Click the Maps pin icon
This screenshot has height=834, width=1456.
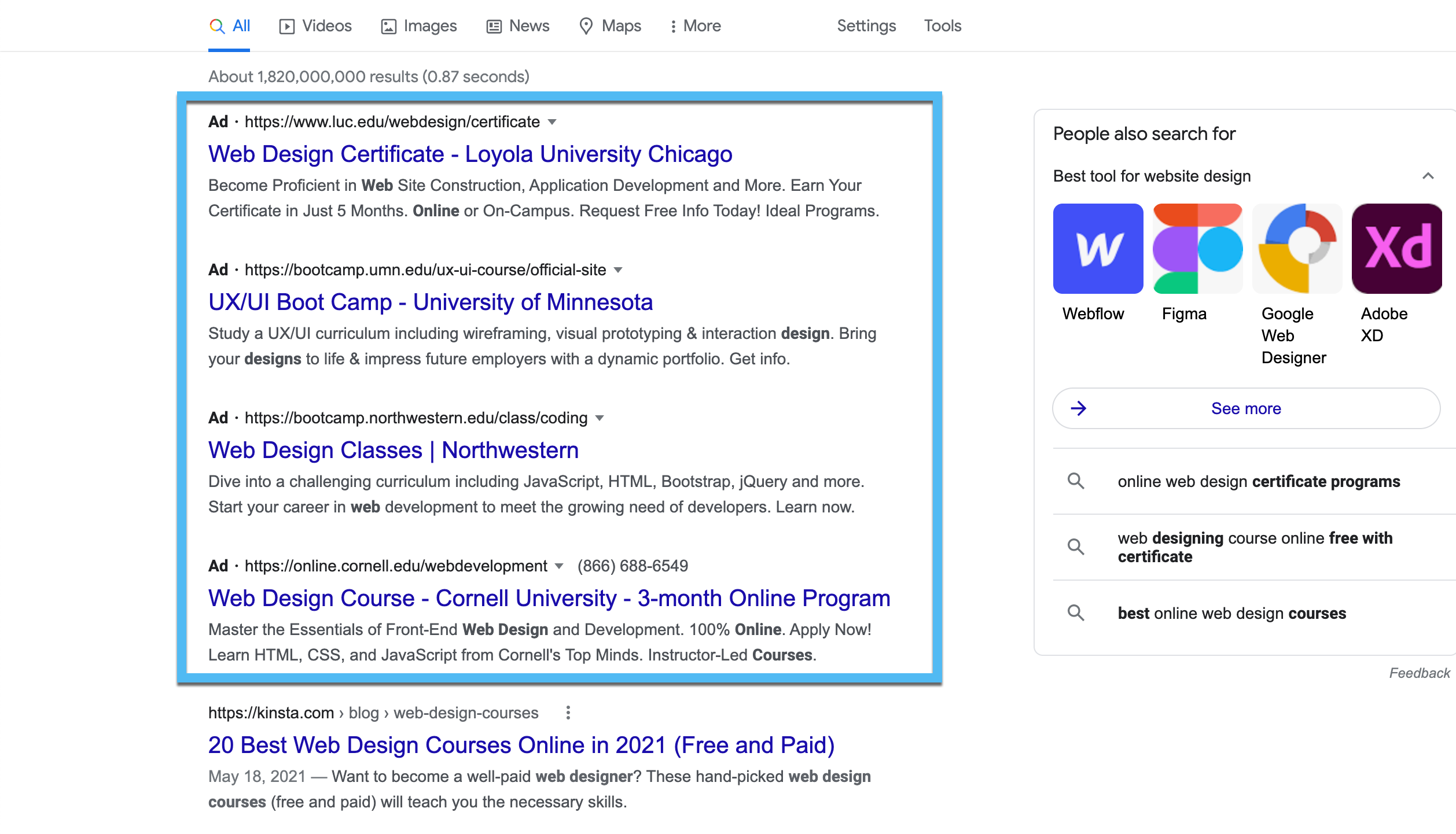coord(586,26)
